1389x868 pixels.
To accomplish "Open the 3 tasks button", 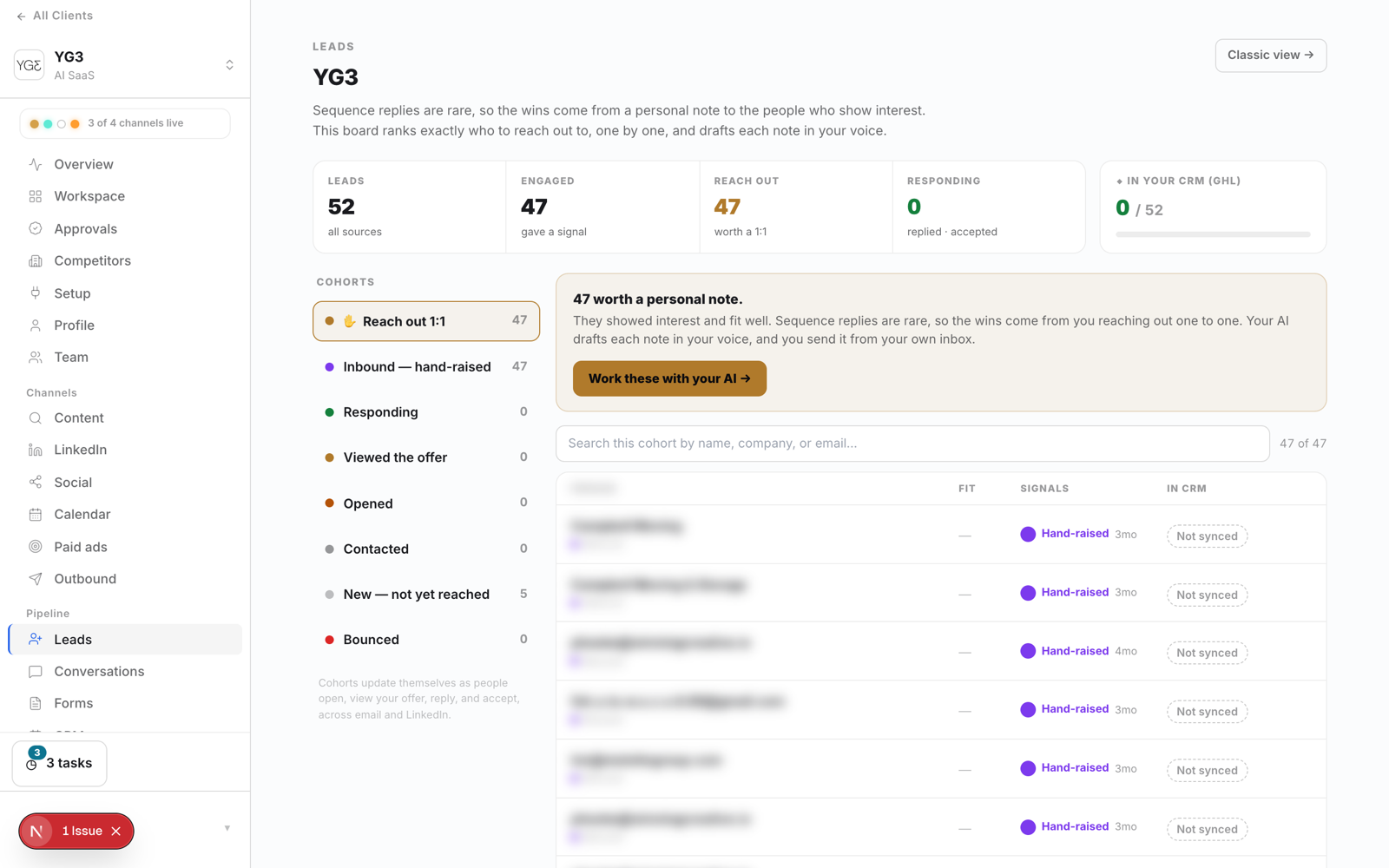I will (x=60, y=763).
